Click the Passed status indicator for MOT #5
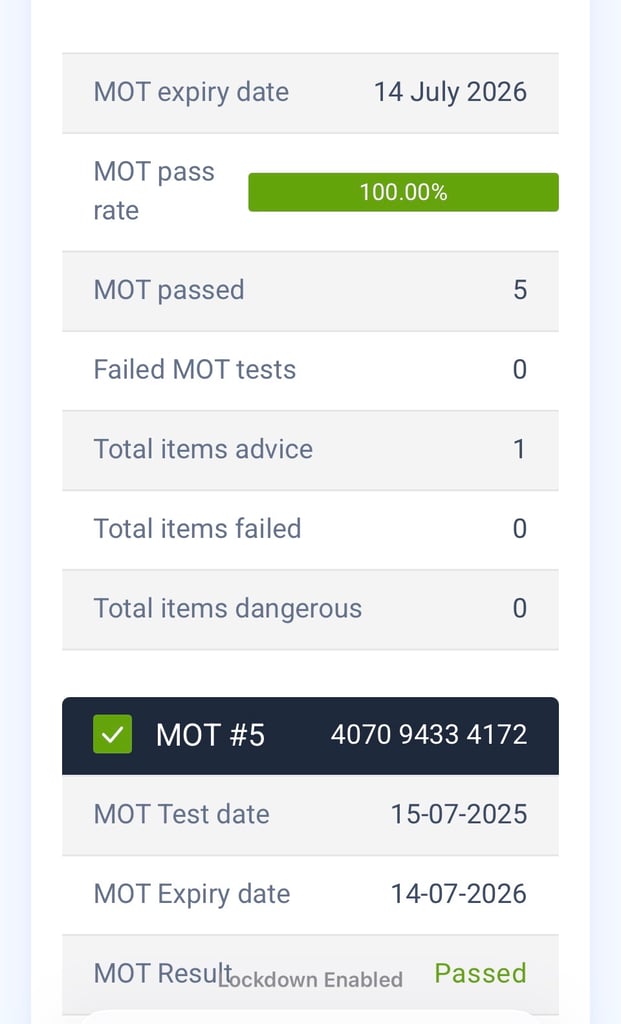This screenshot has height=1024, width=621. (x=481, y=972)
